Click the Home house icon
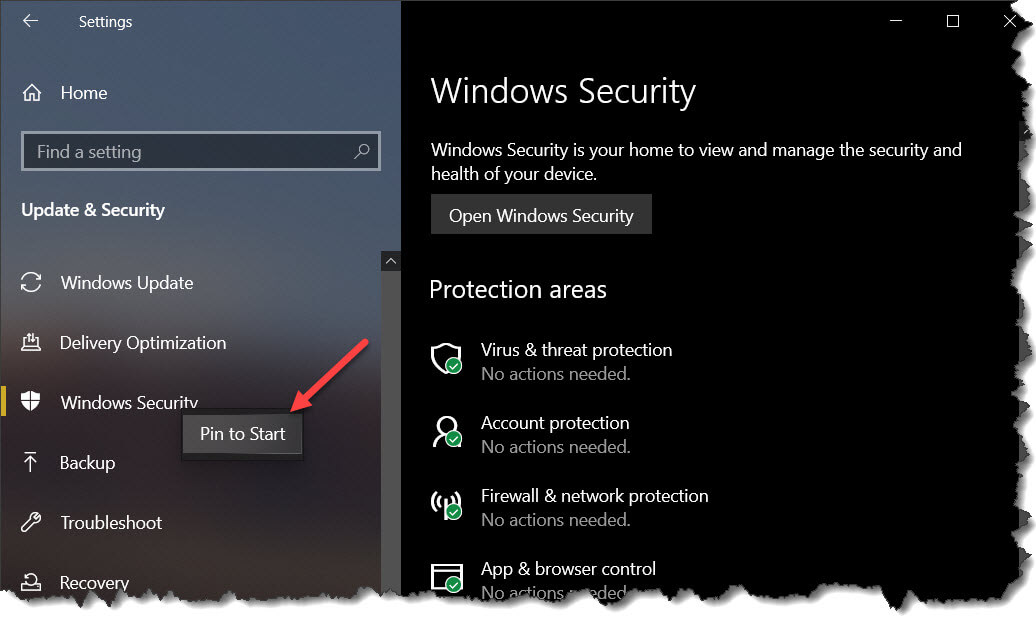The height and width of the screenshot is (618, 1036). (32, 93)
